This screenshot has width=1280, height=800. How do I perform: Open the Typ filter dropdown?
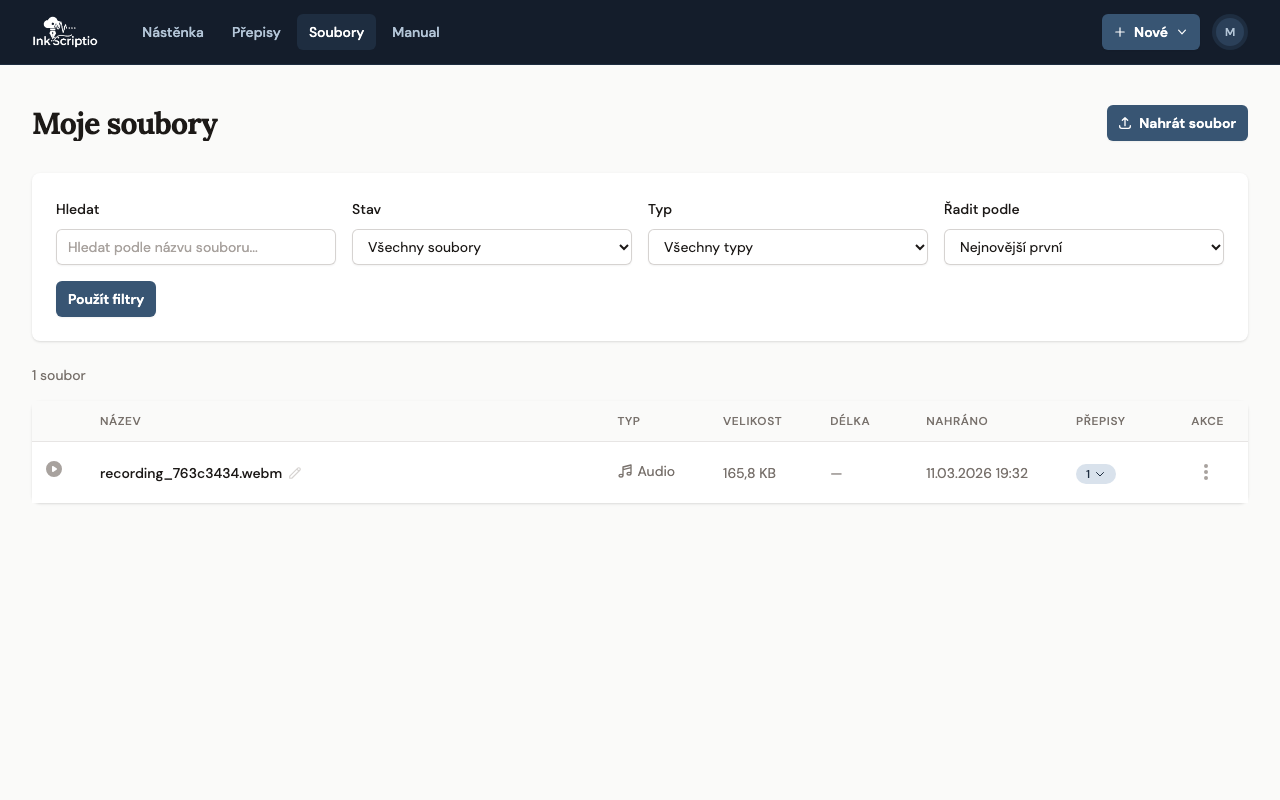[787, 247]
